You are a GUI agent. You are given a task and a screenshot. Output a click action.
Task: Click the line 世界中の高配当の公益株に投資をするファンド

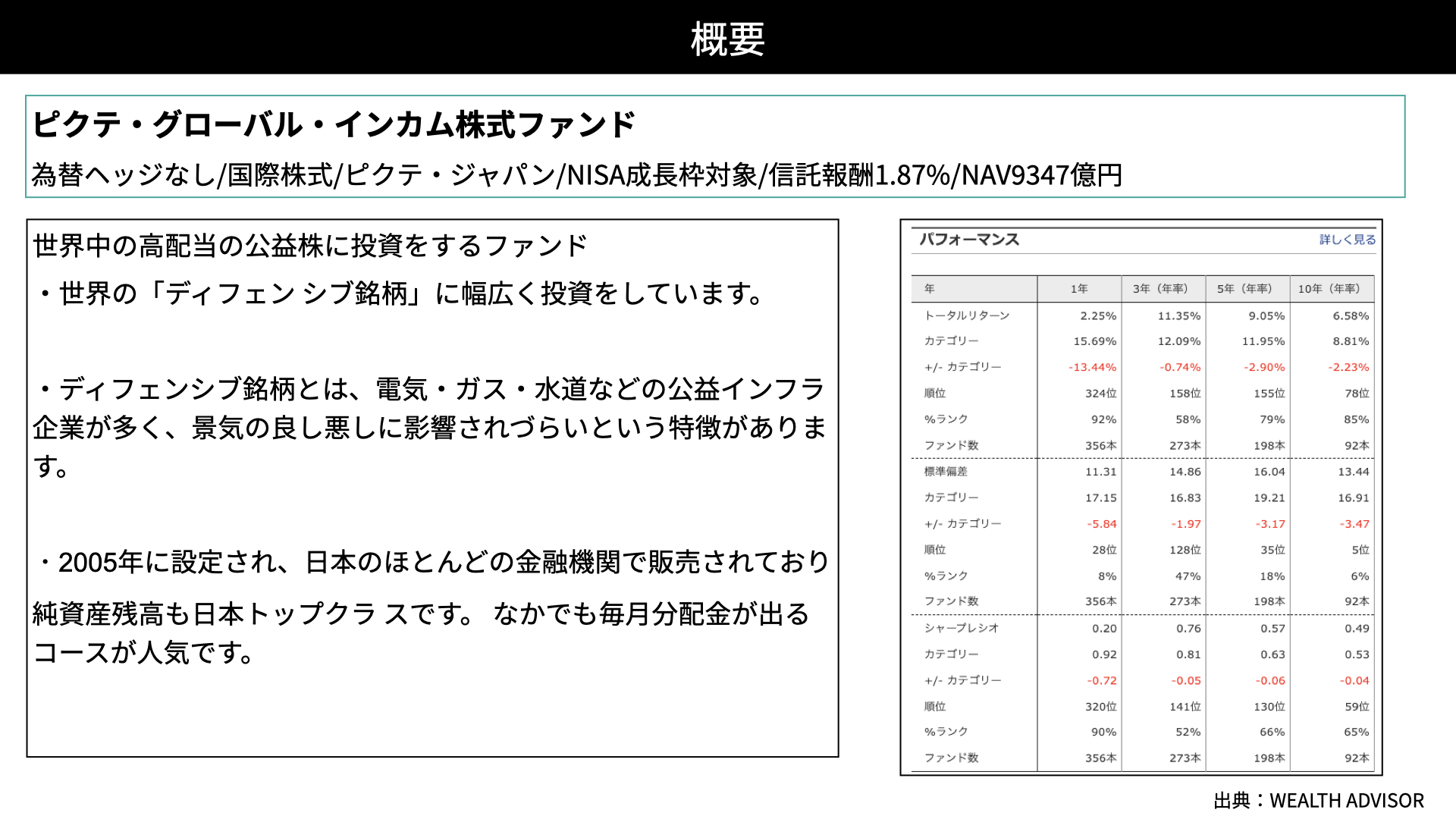point(310,246)
